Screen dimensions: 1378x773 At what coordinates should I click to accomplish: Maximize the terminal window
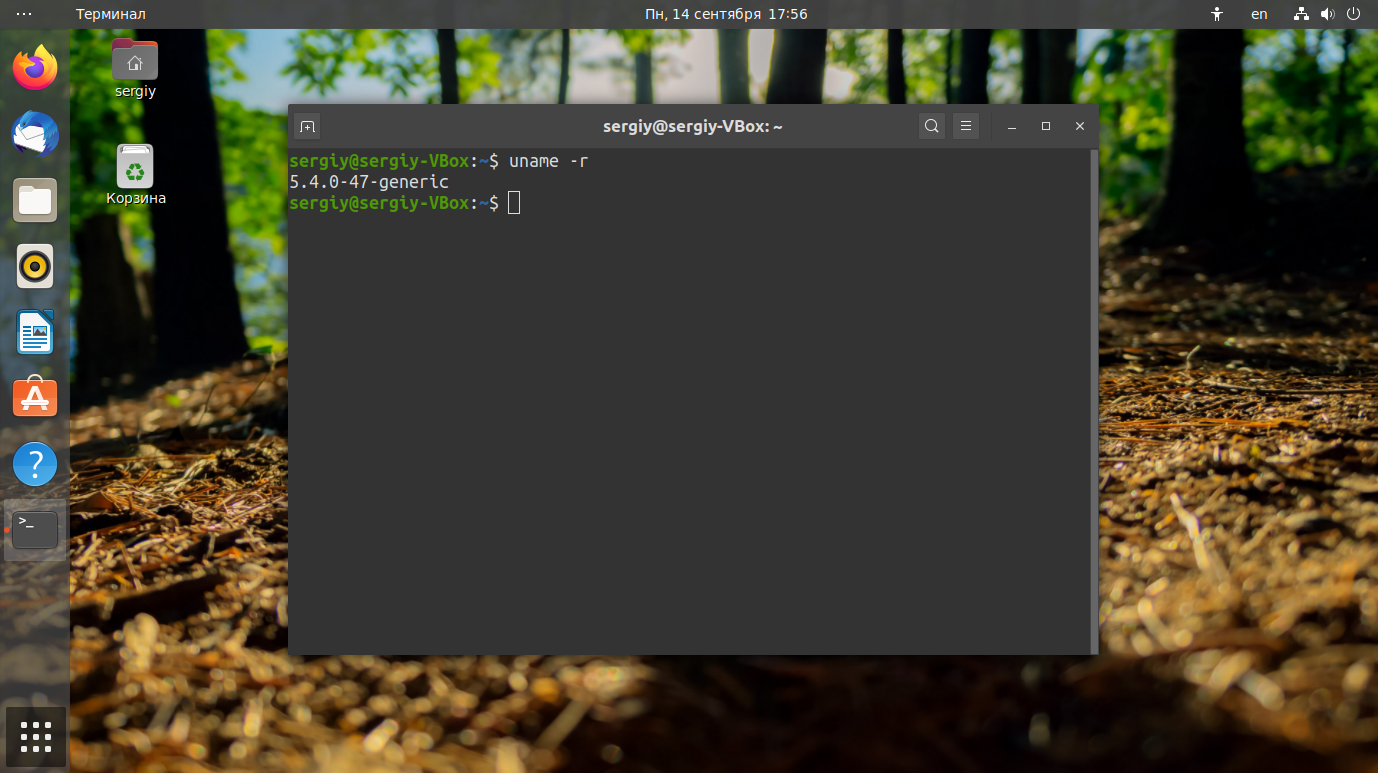click(1046, 126)
